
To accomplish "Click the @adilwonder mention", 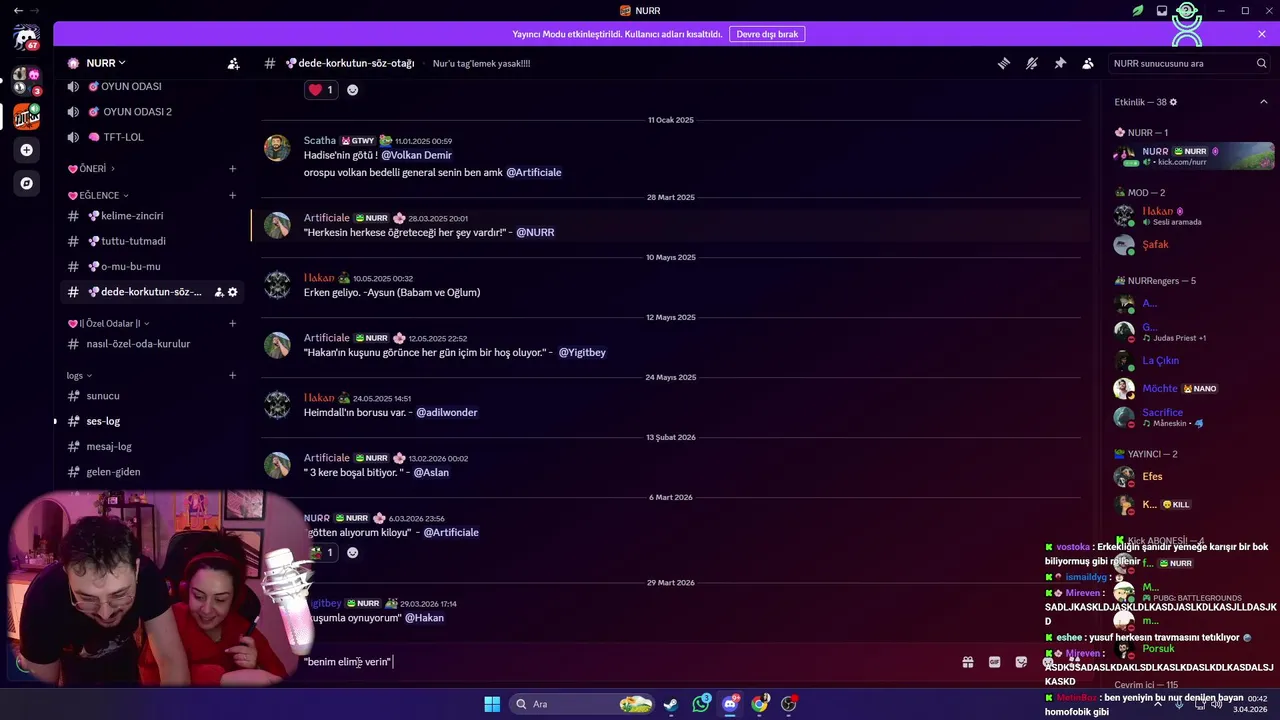I will click(x=447, y=412).
